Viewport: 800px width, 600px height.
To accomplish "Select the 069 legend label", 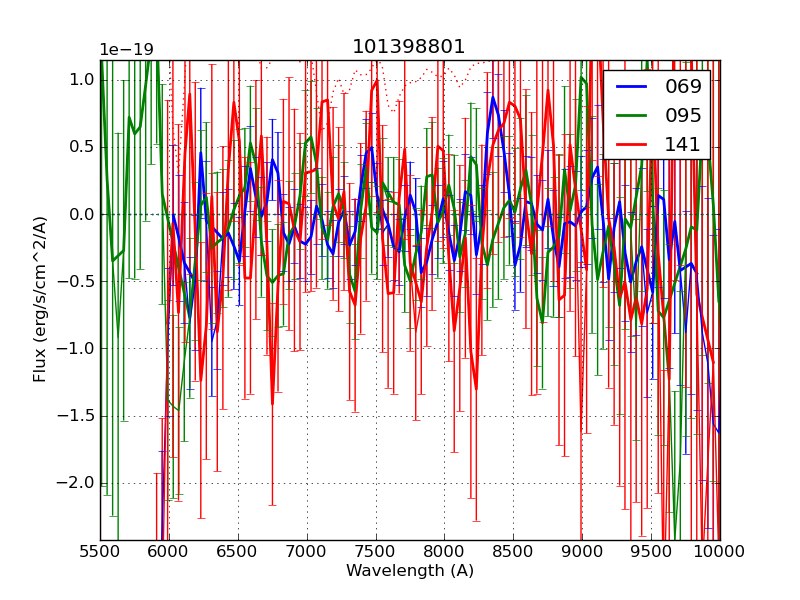I will pyautogui.click(x=683, y=86).
